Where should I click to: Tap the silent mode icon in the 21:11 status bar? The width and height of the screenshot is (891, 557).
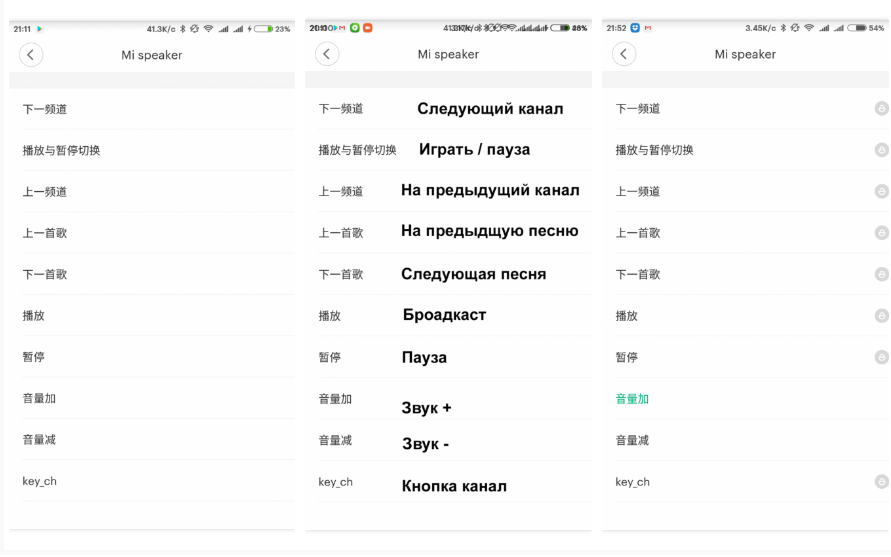(x=194, y=28)
